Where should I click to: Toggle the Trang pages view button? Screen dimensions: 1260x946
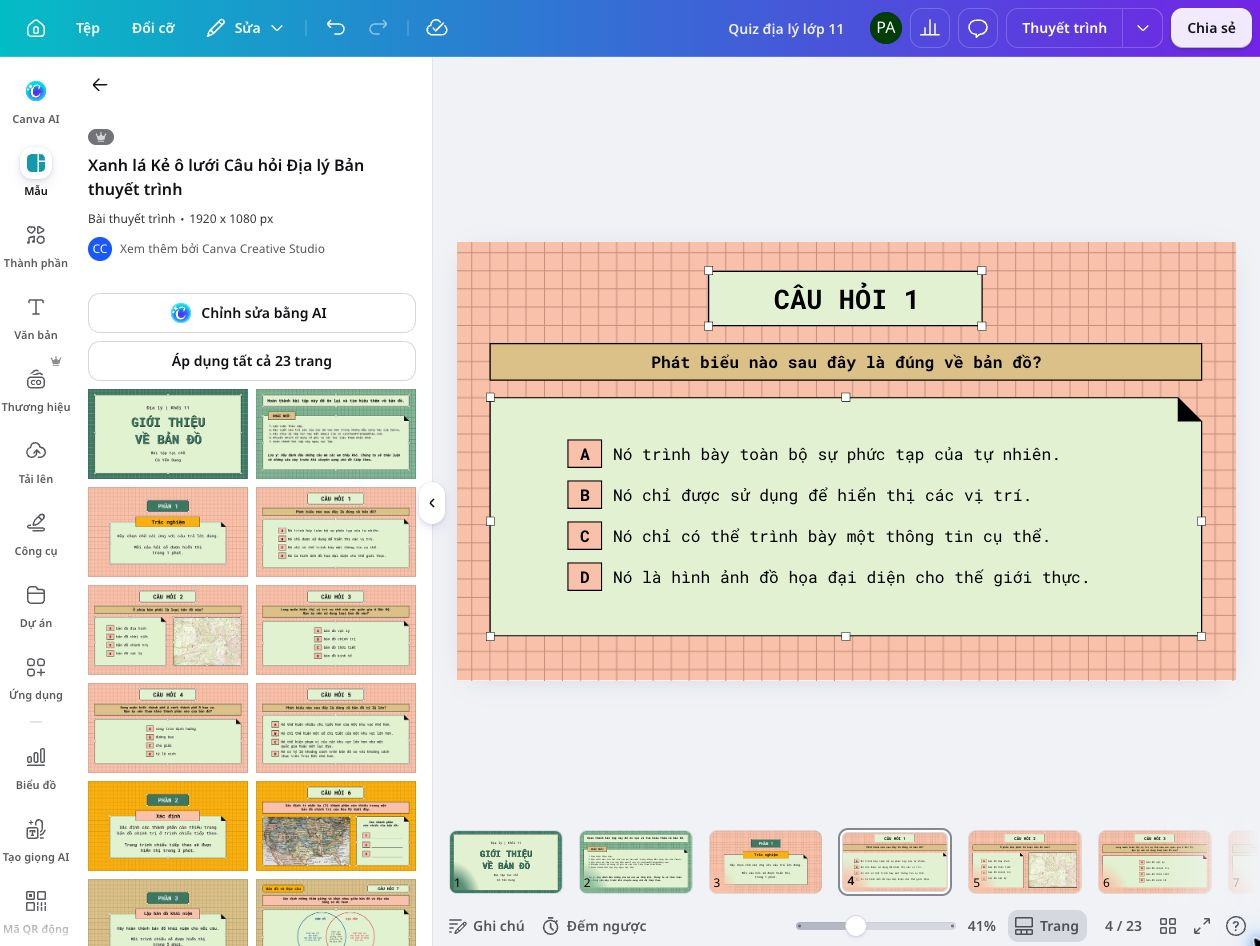click(x=1047, y=926)
